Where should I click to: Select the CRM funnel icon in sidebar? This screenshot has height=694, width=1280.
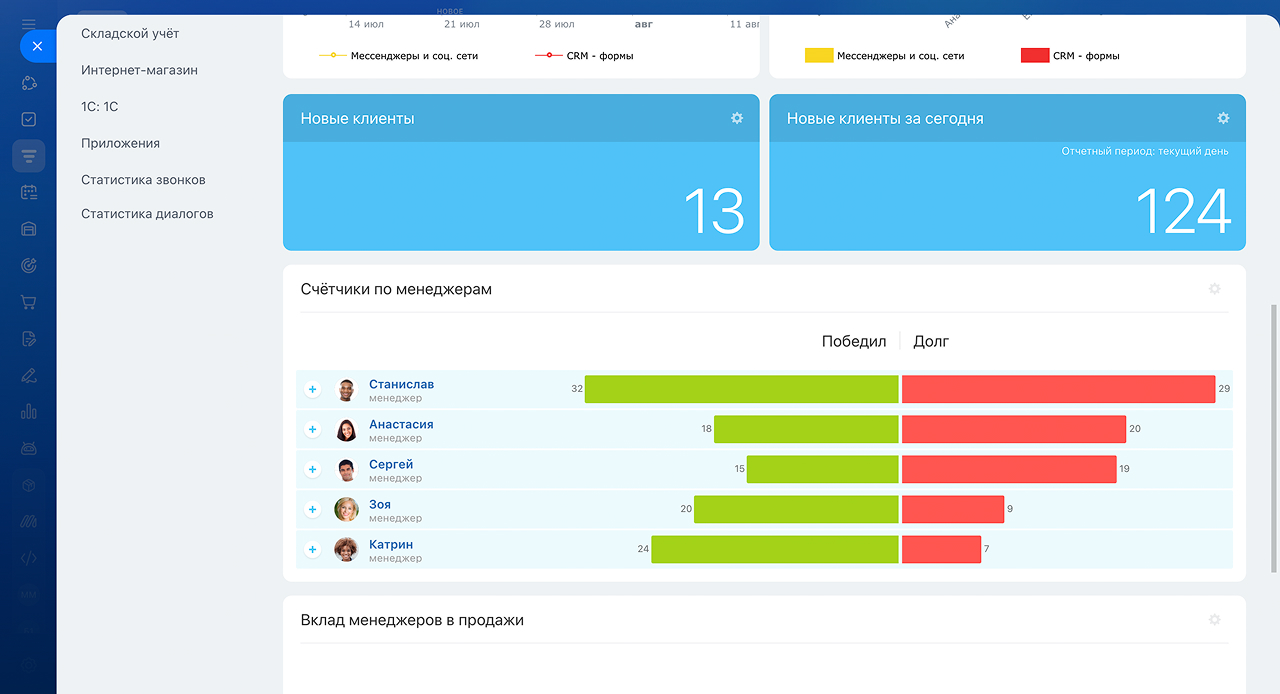29,156
